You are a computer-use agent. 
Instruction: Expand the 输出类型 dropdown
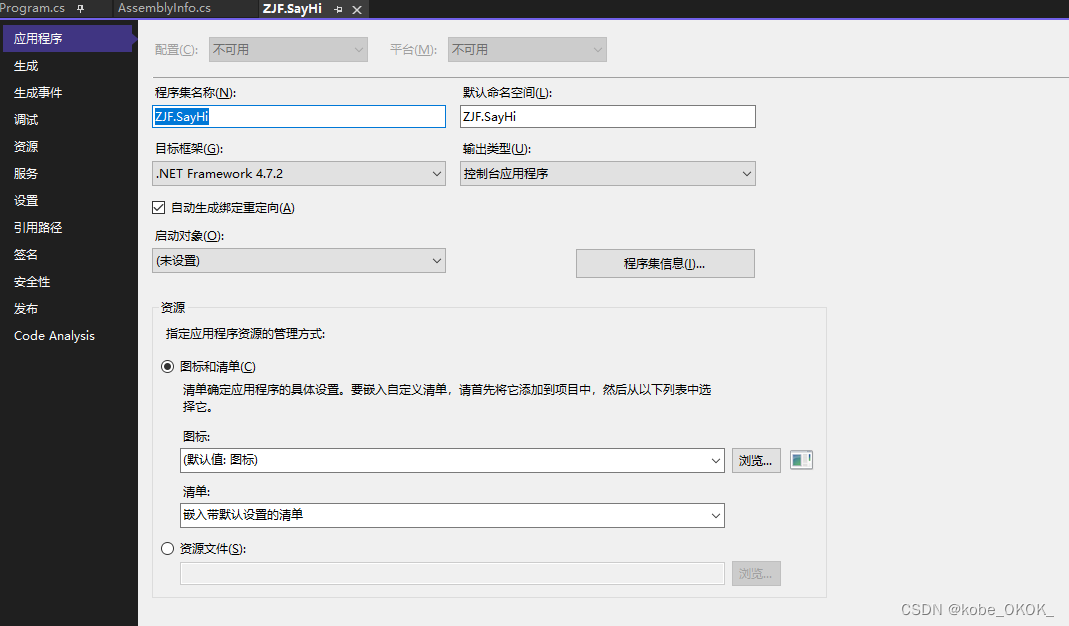click(607, 174)
